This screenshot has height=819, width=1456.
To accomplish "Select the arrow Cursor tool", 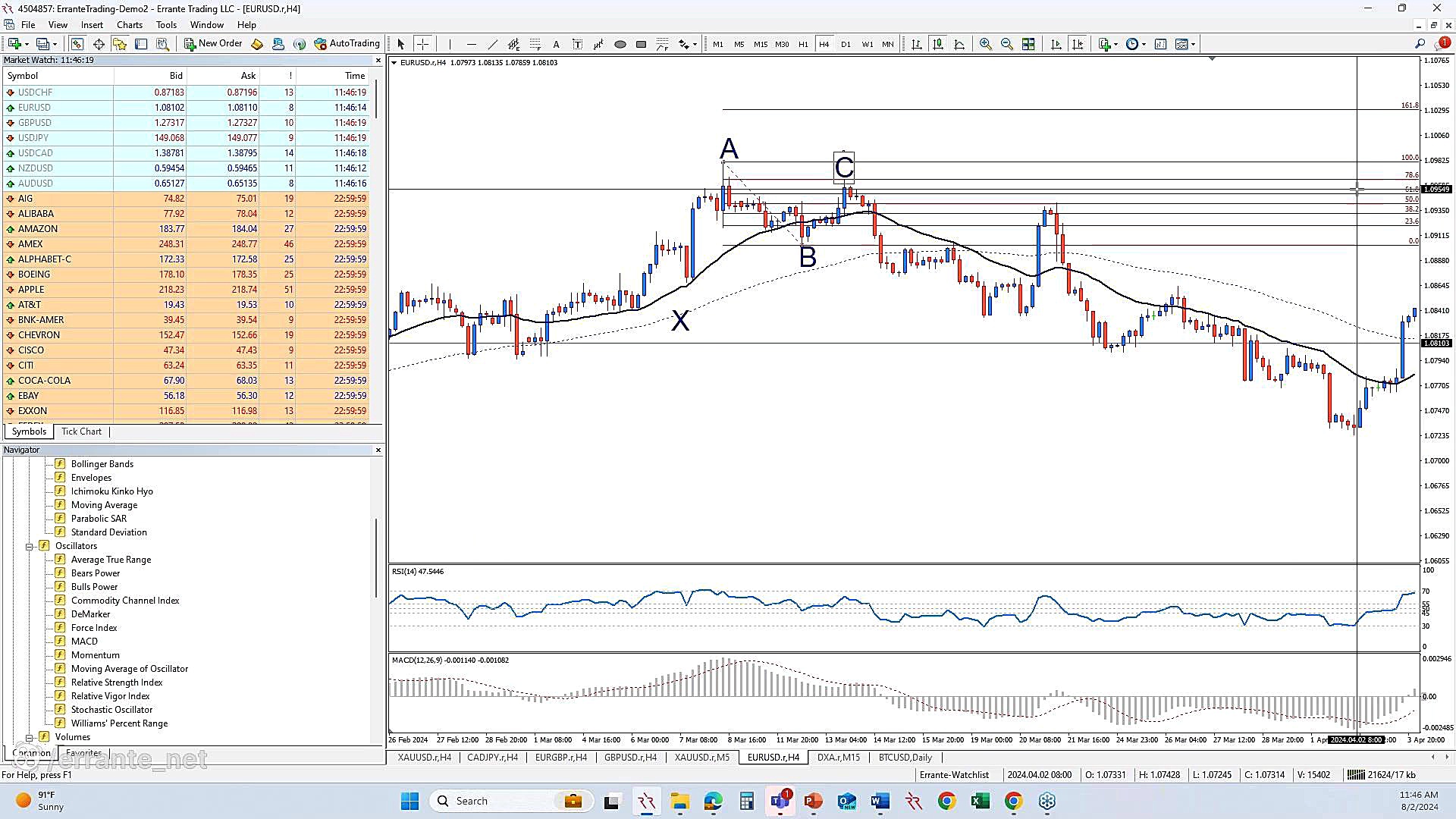I will [x=400, y=44].
